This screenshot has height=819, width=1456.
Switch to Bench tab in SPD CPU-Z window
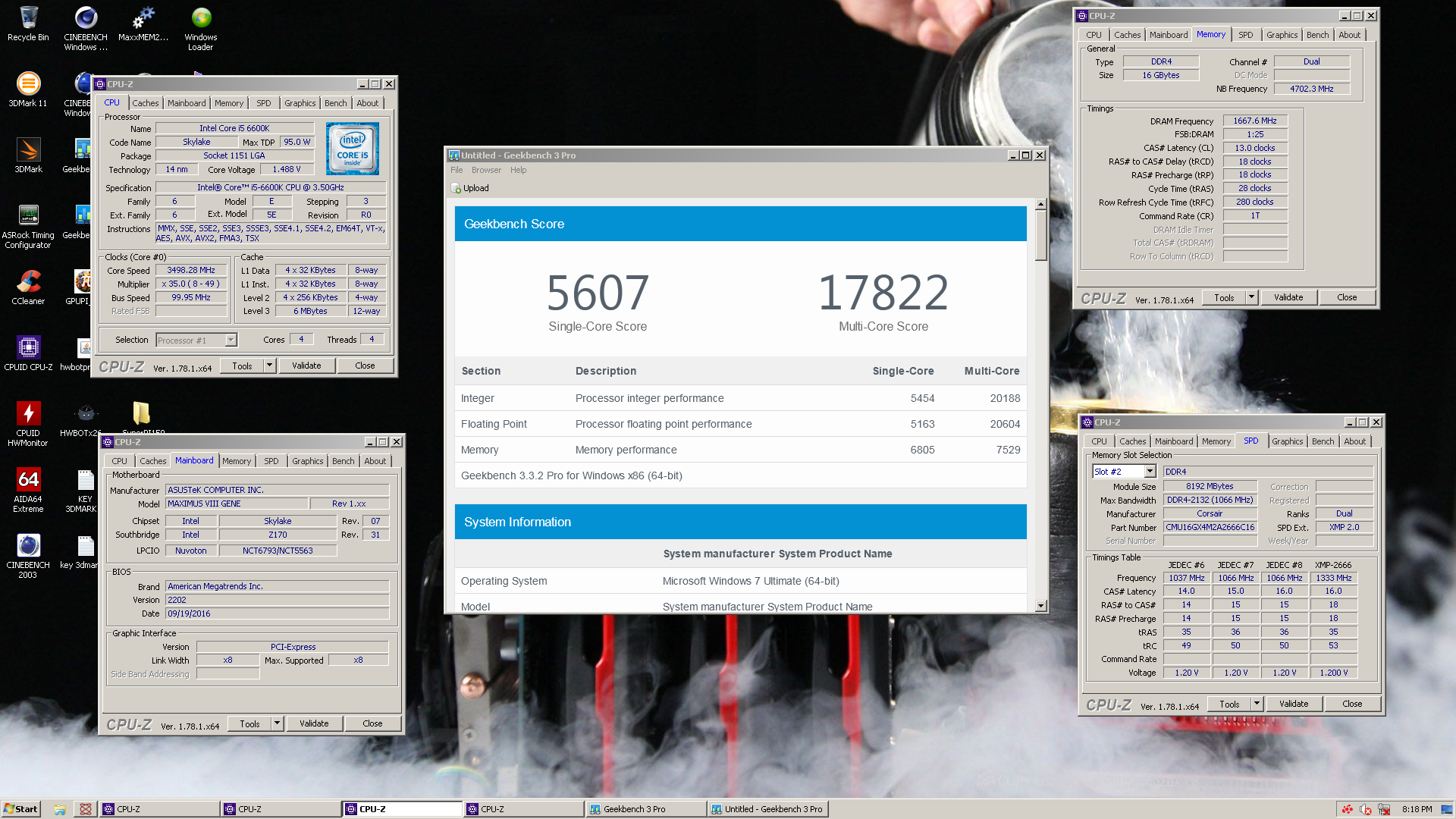(x=1323, y=441)
